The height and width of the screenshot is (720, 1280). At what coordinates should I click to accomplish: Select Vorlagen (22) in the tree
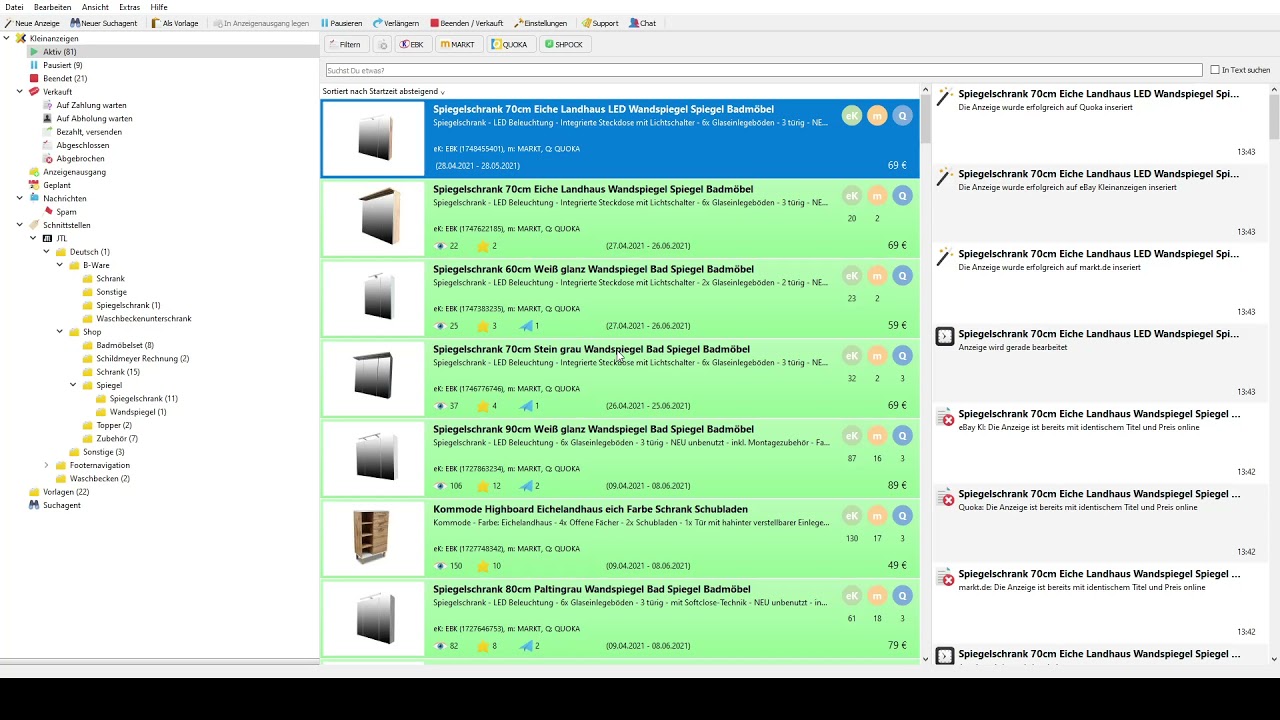tap(66, 492)
